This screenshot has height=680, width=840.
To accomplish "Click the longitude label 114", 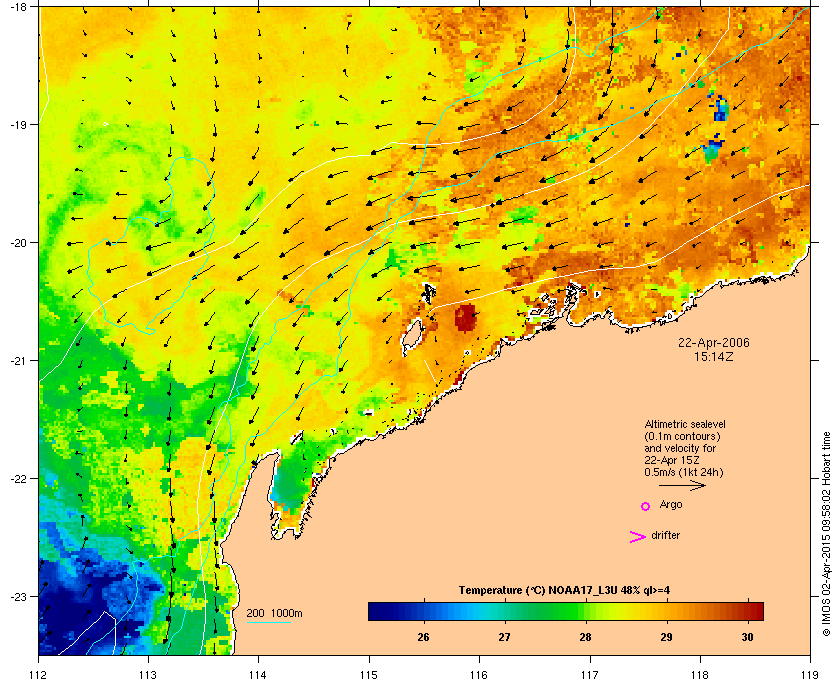I will (258, 675).
